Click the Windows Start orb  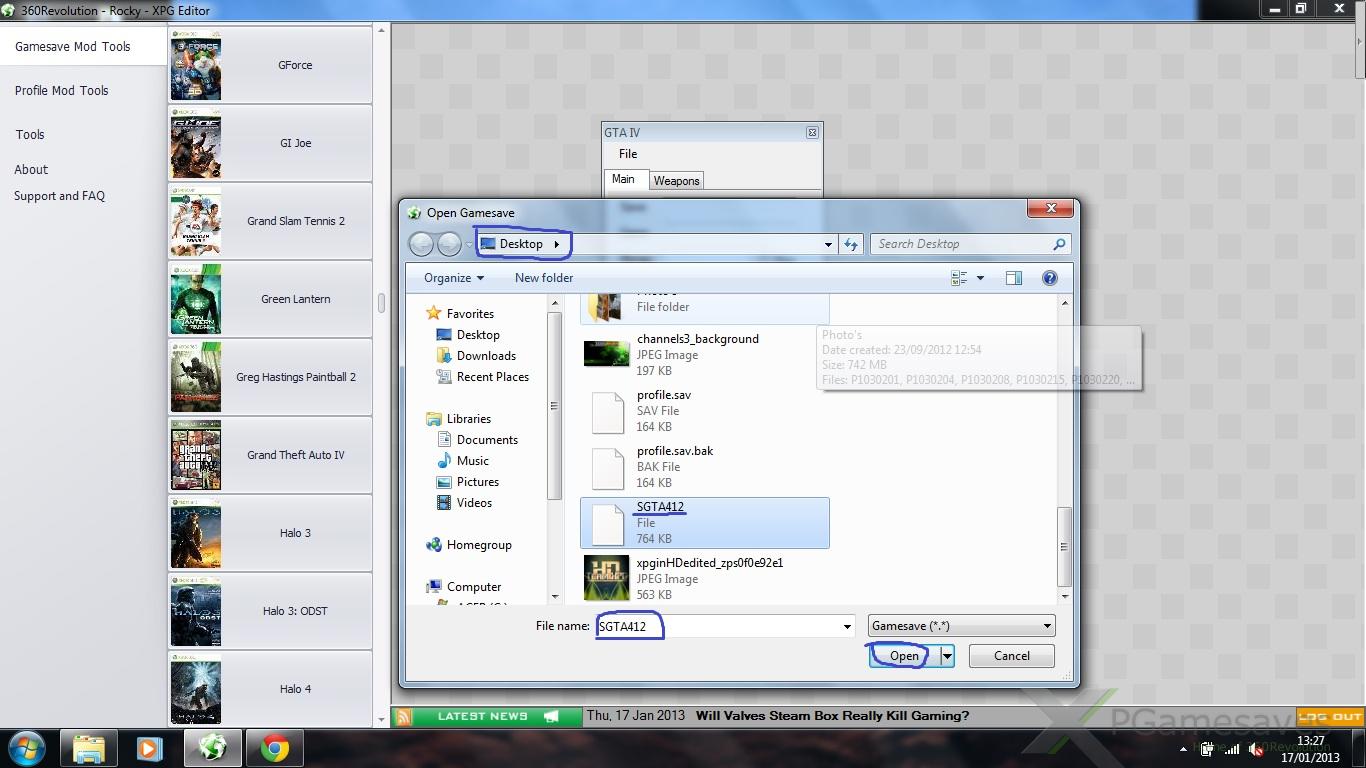click(x=27, y=748)
